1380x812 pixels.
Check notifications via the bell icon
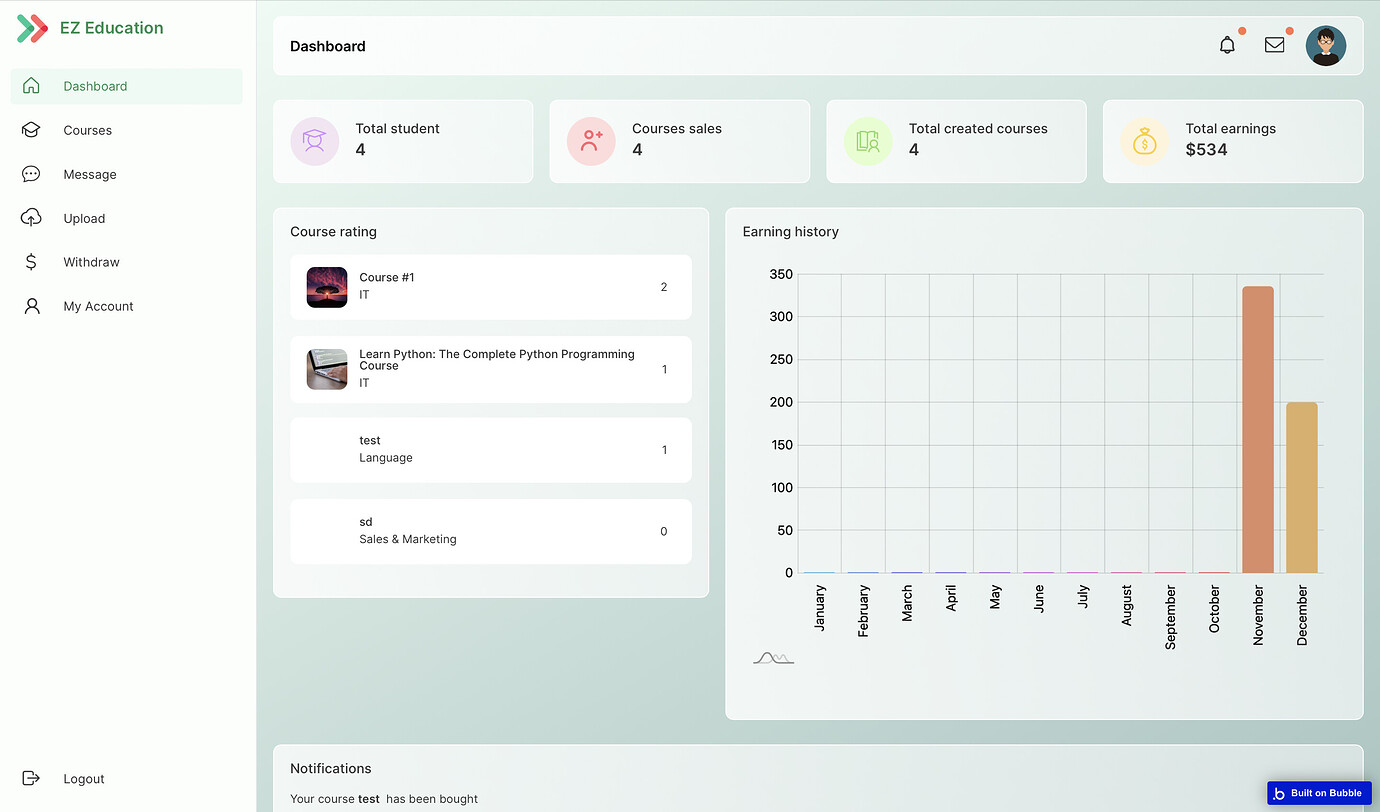pos(1227,45)
